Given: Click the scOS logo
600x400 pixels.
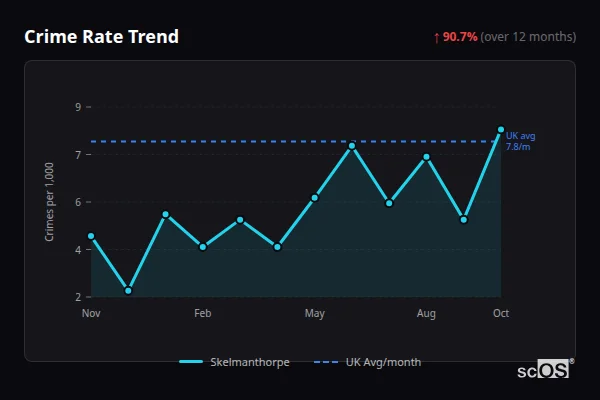Looking at the screenshot, I should tap(545, 369).
